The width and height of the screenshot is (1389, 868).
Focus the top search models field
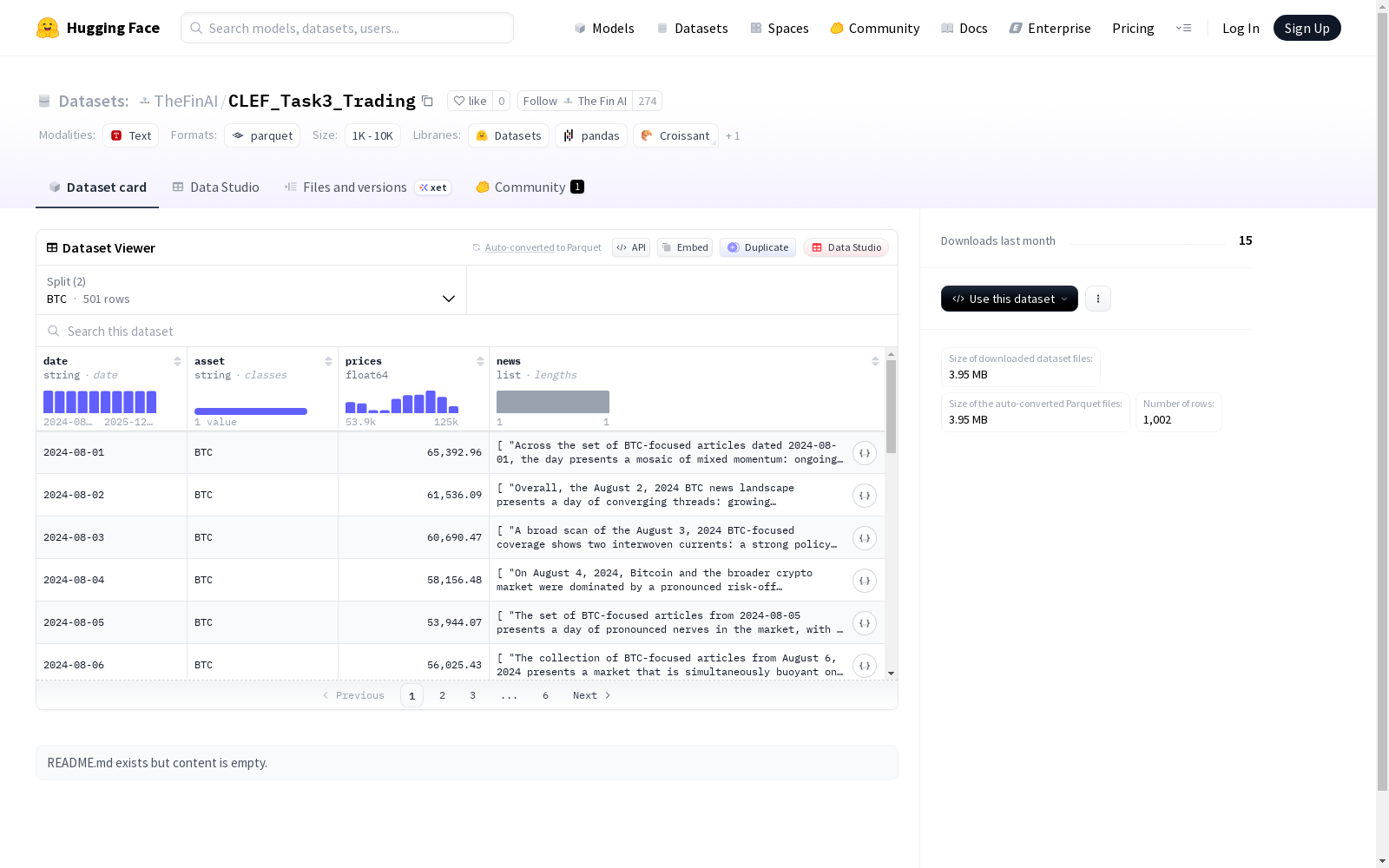coord(347,28)
